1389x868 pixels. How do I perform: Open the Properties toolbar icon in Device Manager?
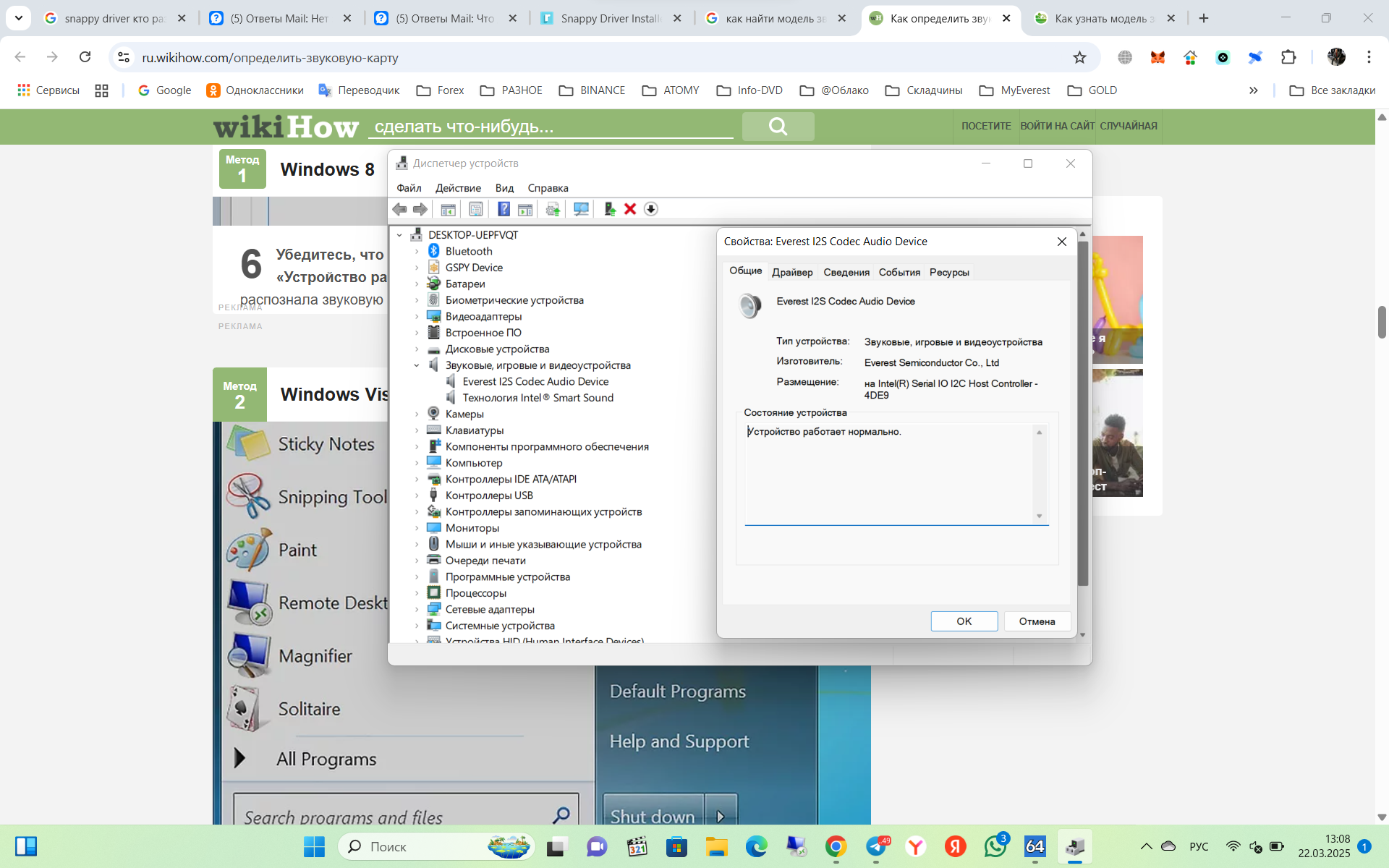tap(475, 209)
